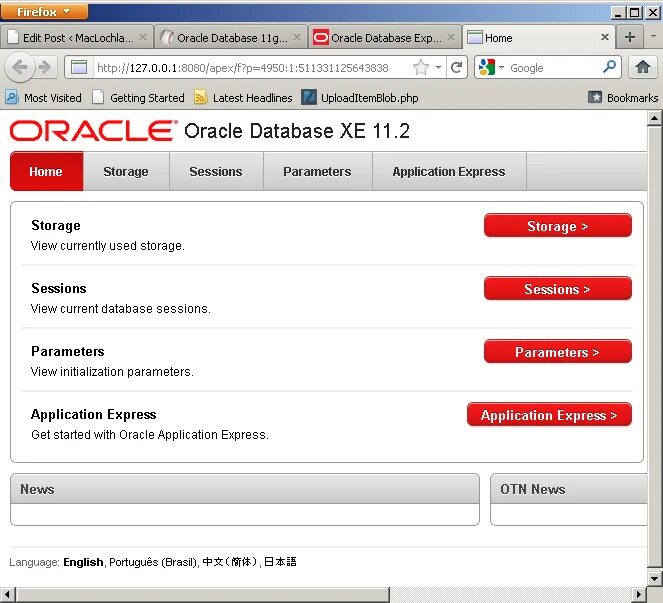Viewport: 663px width, 603px height.
Task: Select the Home browser tab
Action: [537, 38]
